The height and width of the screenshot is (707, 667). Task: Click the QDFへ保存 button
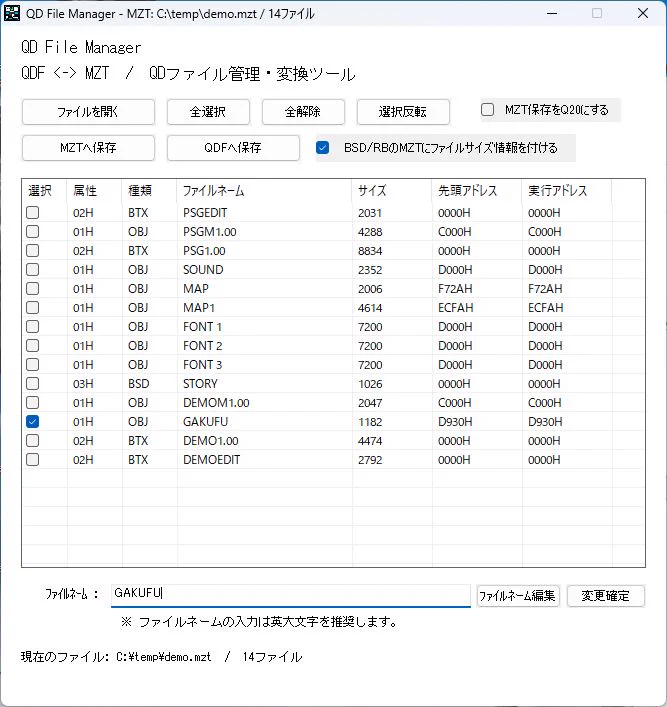pos(233,147)
